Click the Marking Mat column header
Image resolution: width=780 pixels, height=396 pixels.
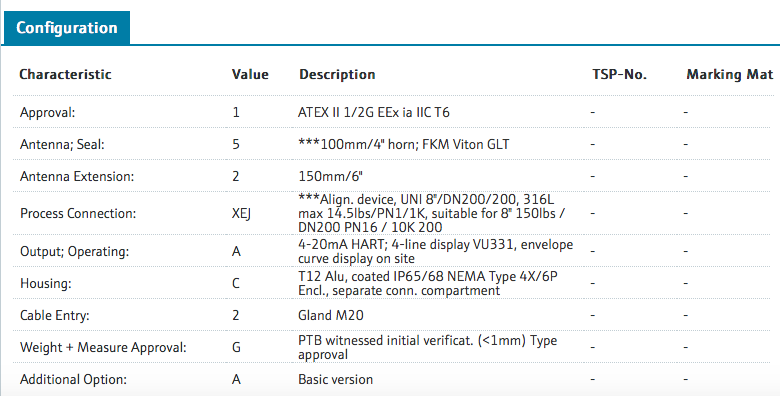pos(730,75)
